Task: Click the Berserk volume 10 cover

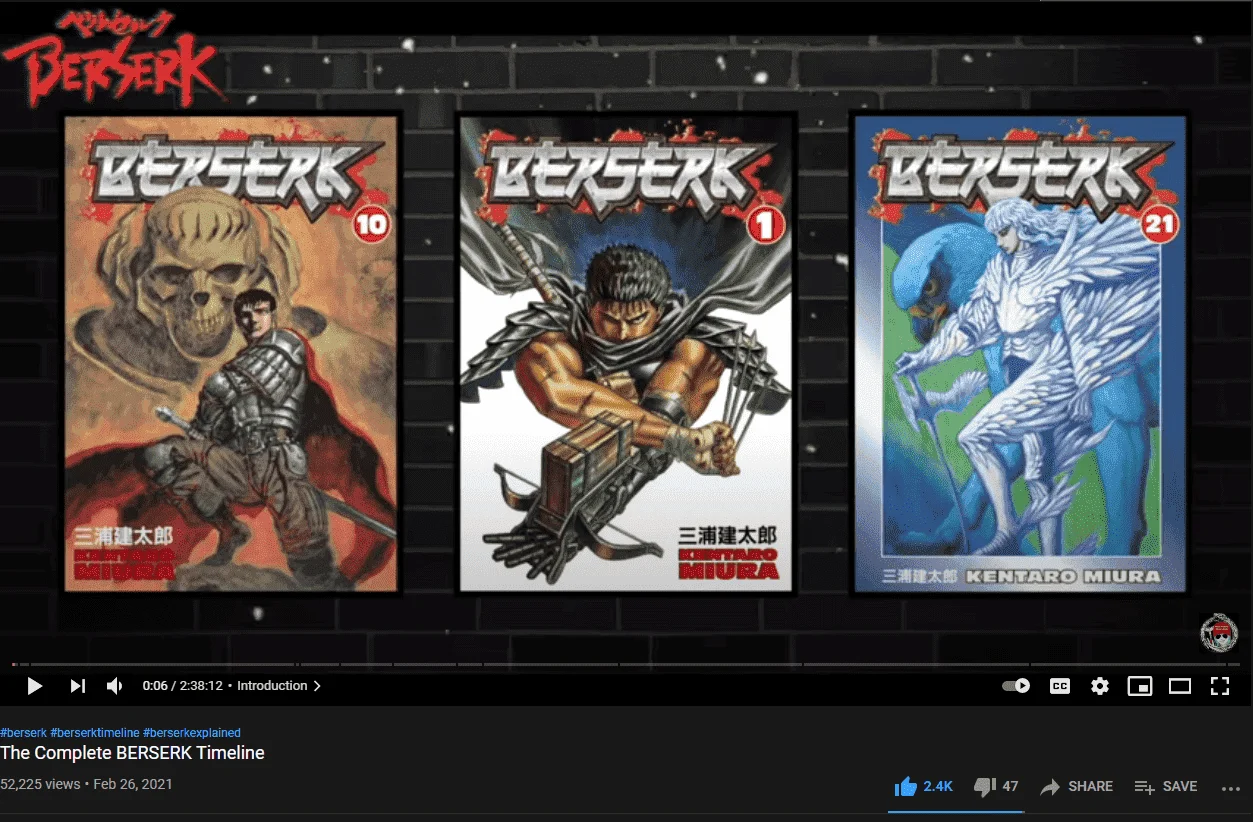Action: [231, 353]
